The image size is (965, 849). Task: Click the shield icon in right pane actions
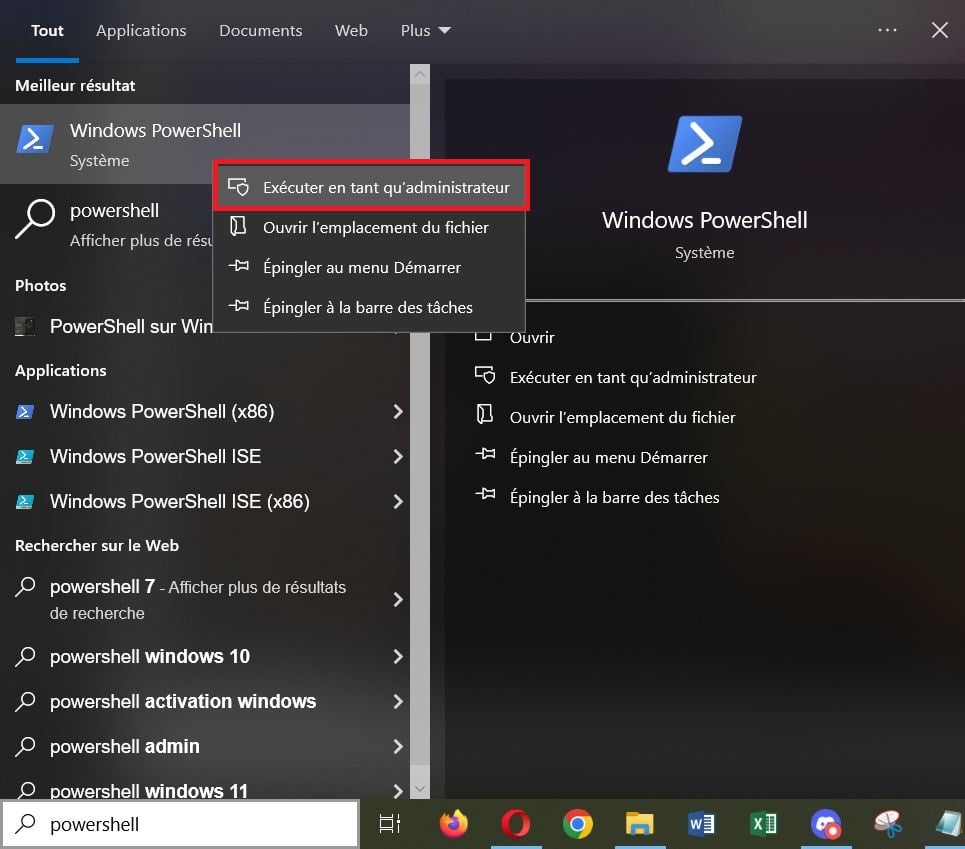(485, 375)
